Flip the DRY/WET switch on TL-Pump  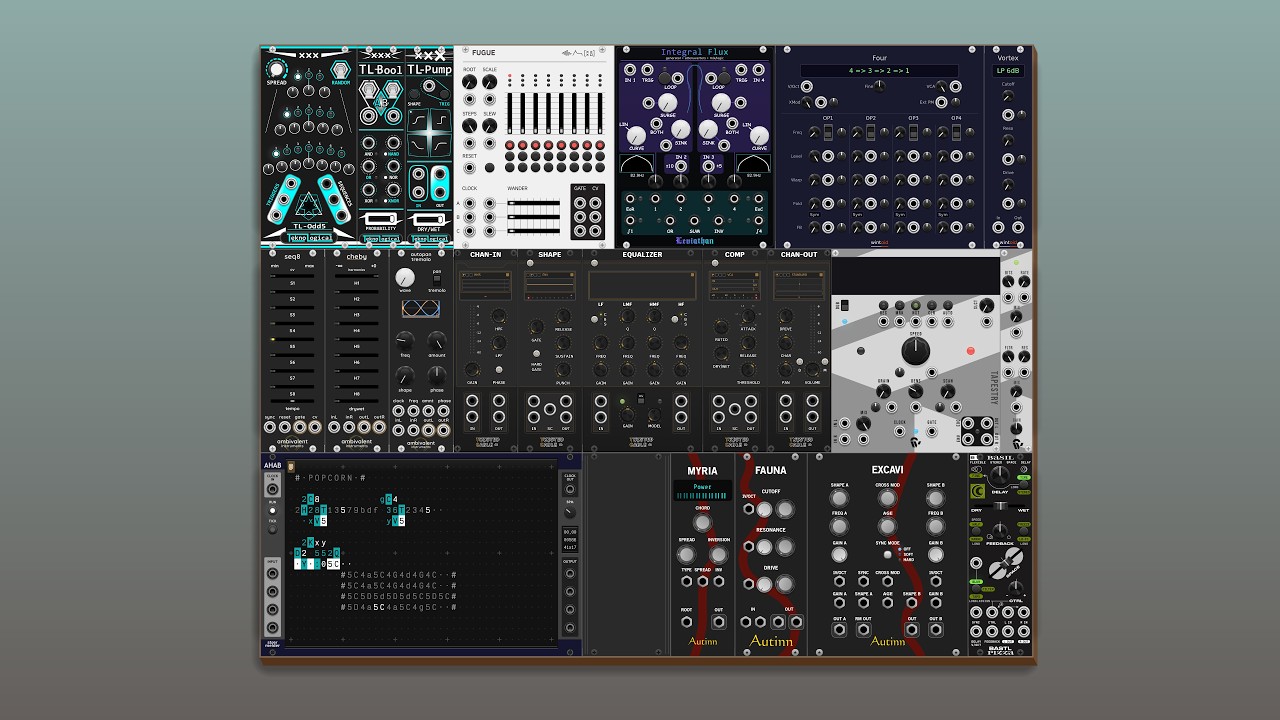430,217
